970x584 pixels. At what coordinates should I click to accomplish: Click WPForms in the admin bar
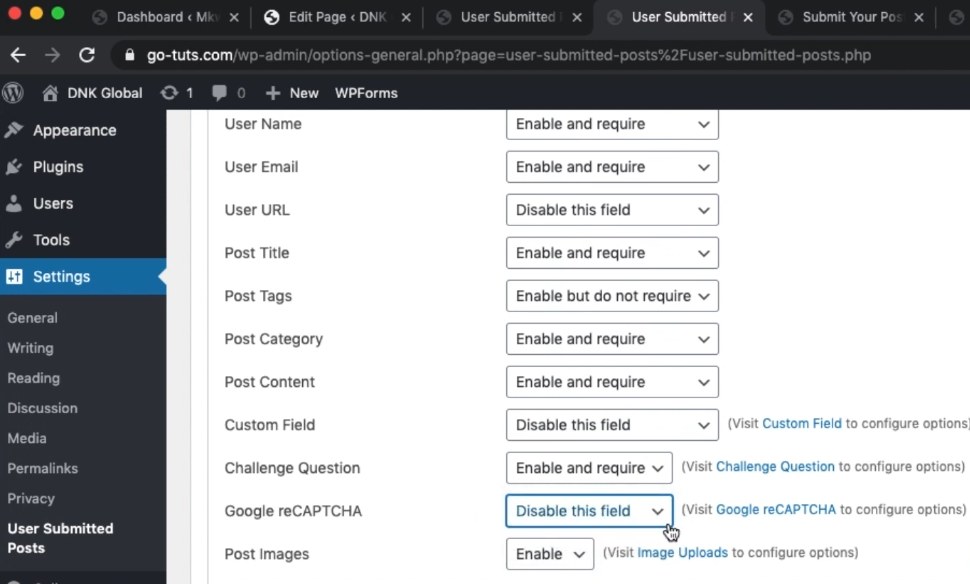tap(366, 93)
